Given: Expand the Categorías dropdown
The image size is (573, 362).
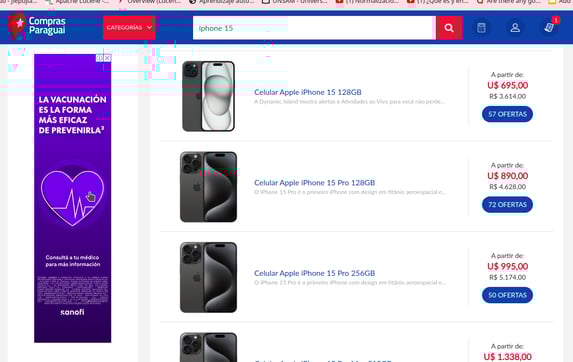Looking at the screenshot, I should point(129,28).
